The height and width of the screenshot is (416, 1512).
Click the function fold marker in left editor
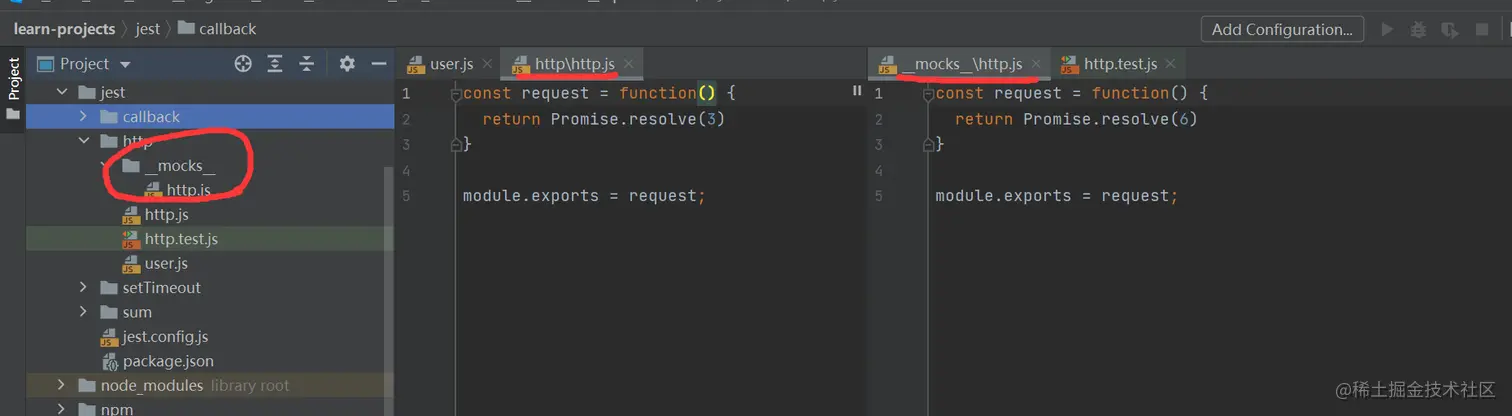[455, 93]
